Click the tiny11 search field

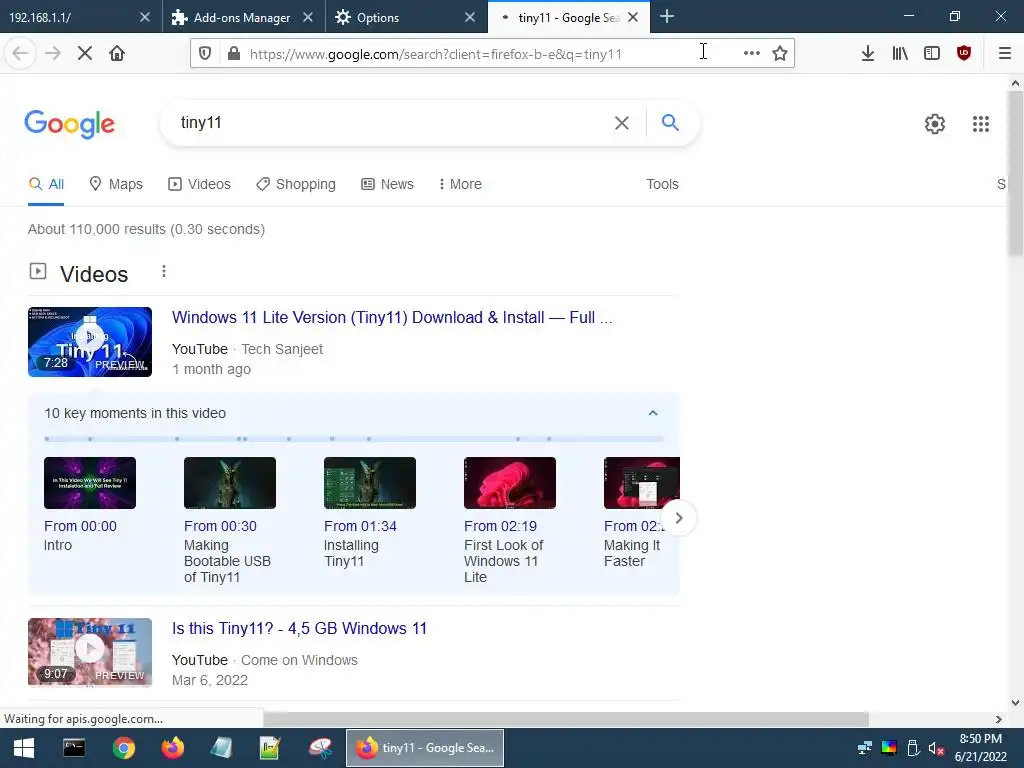click(392, 123)
